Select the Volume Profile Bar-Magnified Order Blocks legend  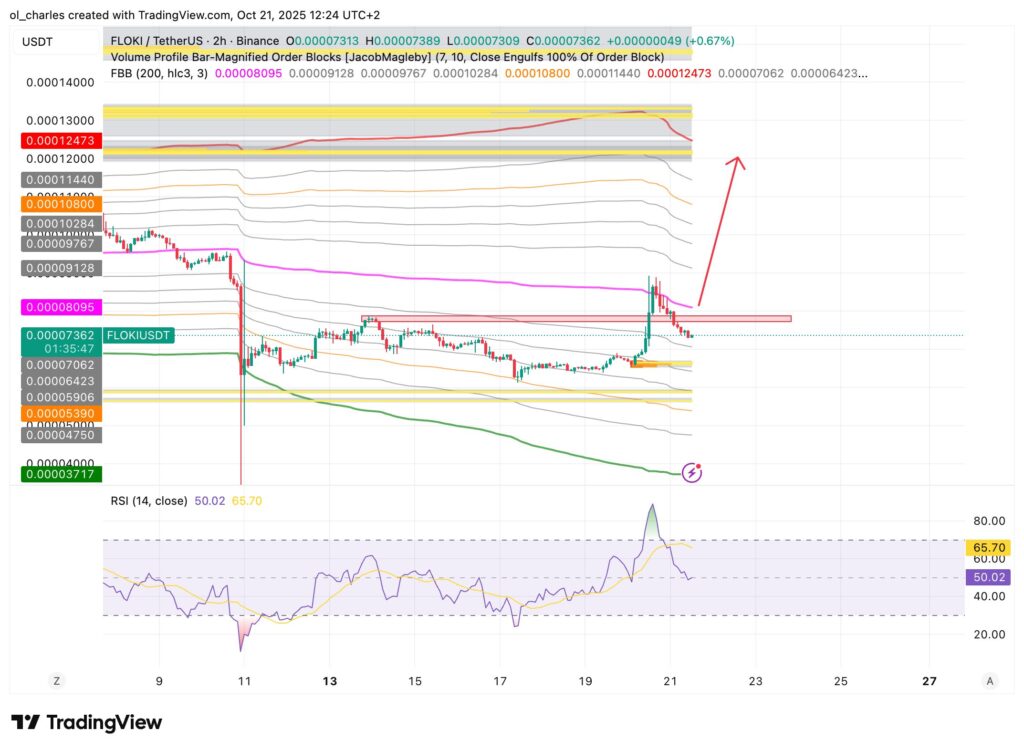[x=300, y=57]
